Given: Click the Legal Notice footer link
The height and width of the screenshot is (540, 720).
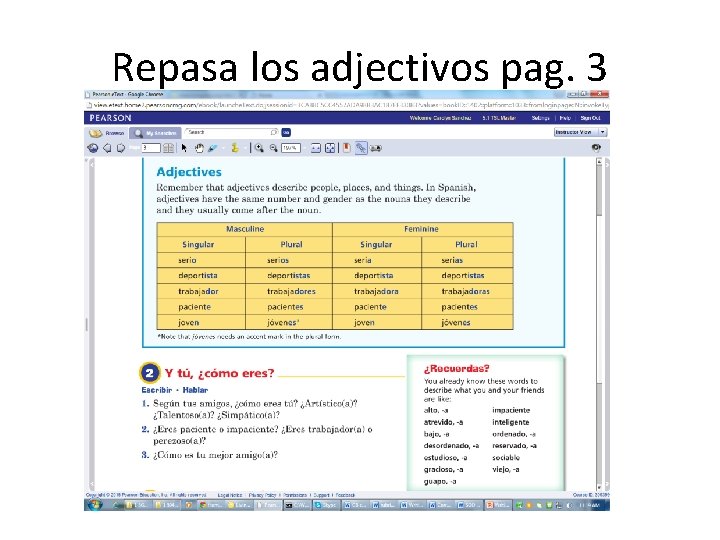Looking at the screenshot, I should click(x=230, y=495).
